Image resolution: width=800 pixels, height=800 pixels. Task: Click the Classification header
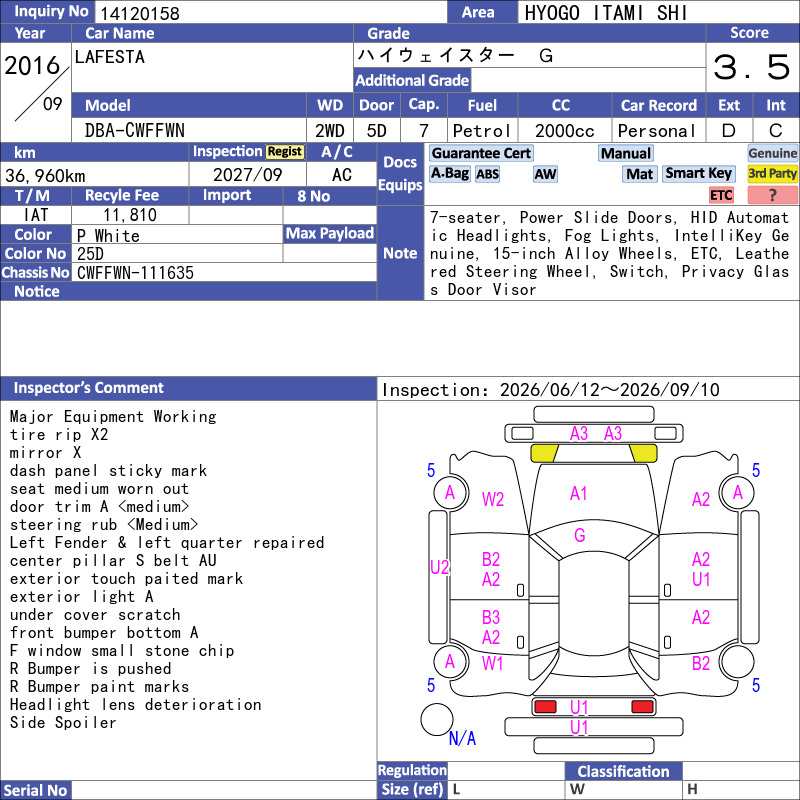[x=623, y=771]
